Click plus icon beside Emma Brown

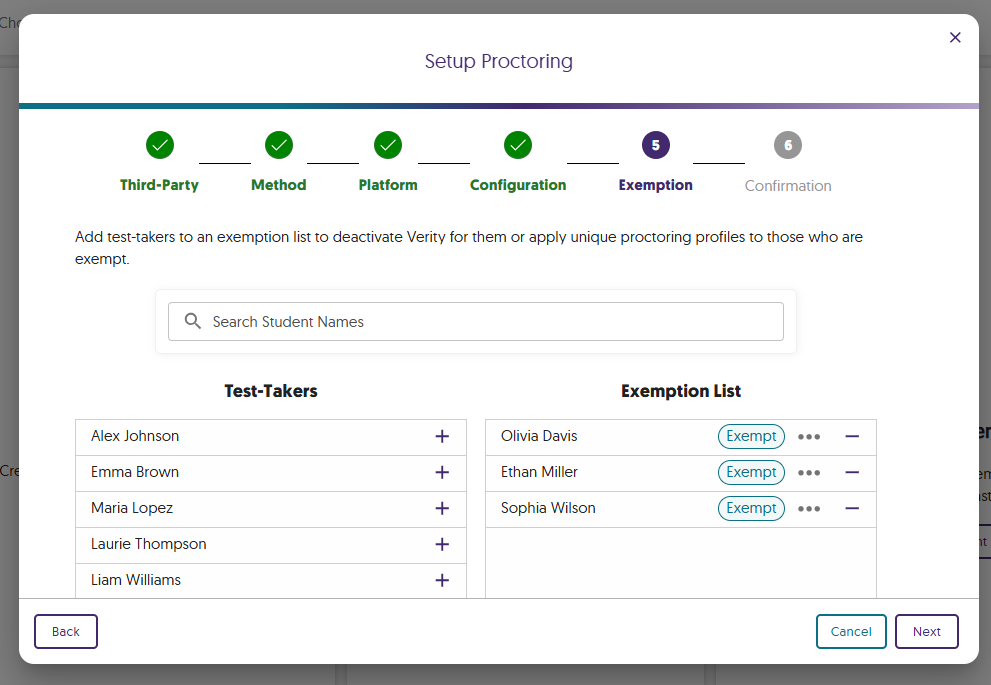442,473
